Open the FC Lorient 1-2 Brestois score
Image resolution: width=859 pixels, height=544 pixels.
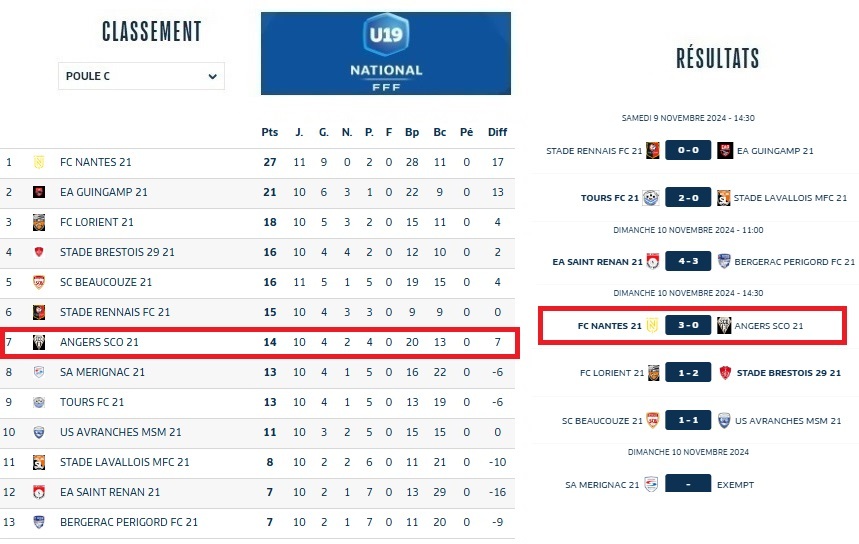point(687,373)
